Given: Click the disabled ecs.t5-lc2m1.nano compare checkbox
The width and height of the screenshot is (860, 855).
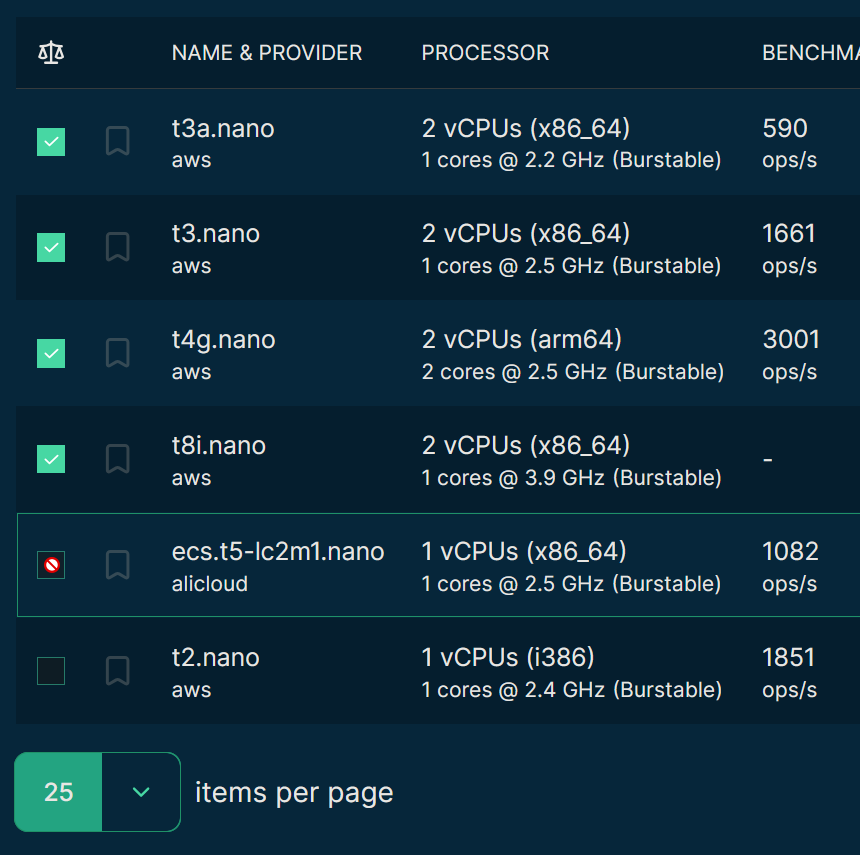Looking at the screenshot, I should click(x=51, y=565).
